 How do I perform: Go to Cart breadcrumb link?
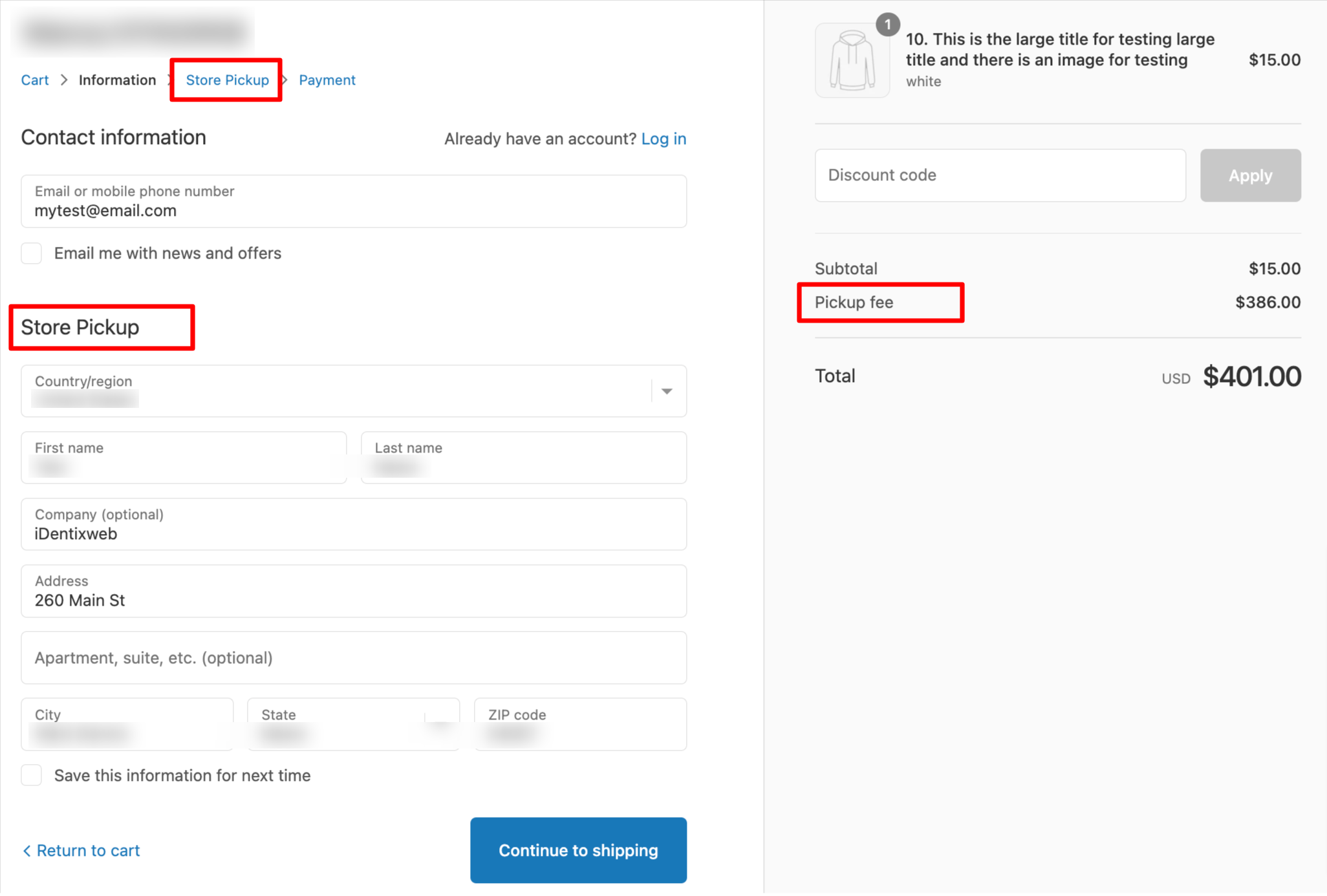tap(35, 80)
